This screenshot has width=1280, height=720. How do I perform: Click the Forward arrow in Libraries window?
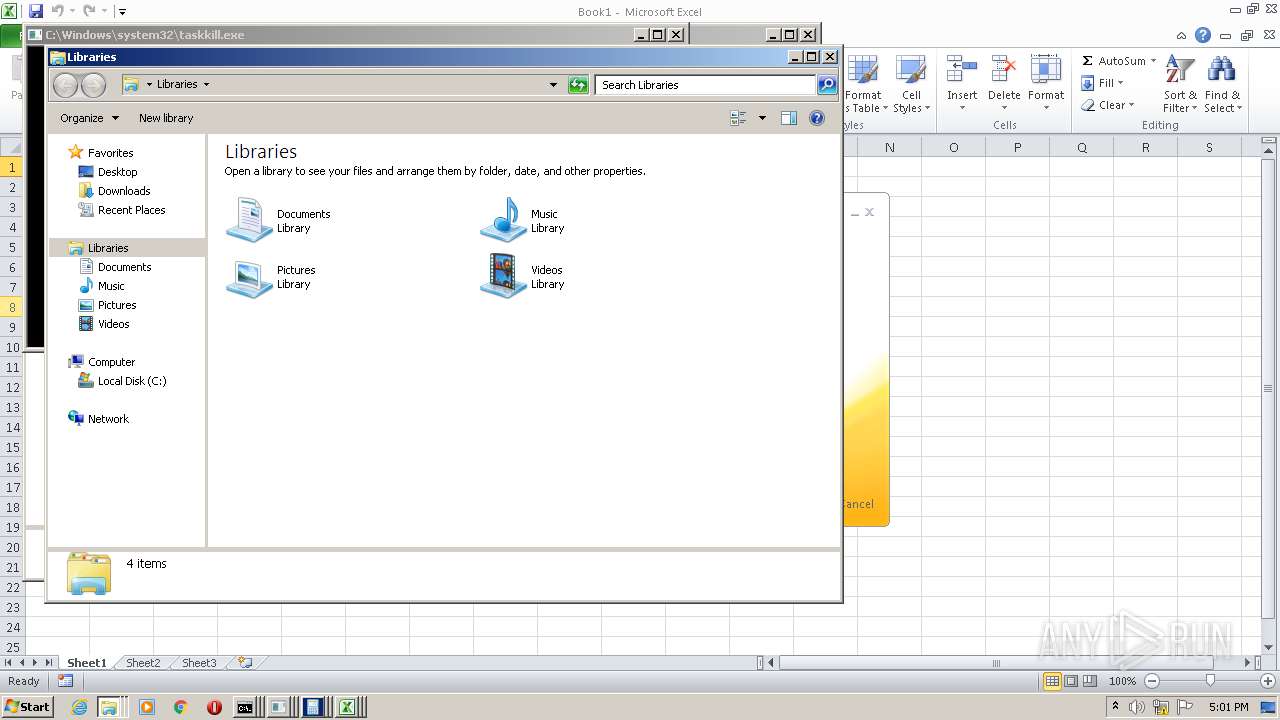point(93,85)
